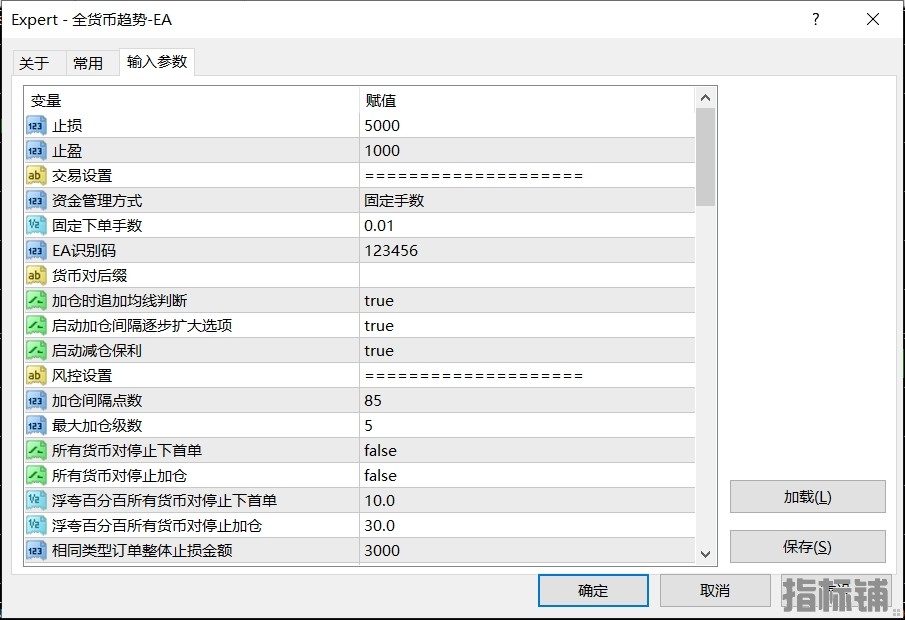The width and height of the screenshot is (905, 620).
Task: Click the 取消 button
Action: click(715, 591)
